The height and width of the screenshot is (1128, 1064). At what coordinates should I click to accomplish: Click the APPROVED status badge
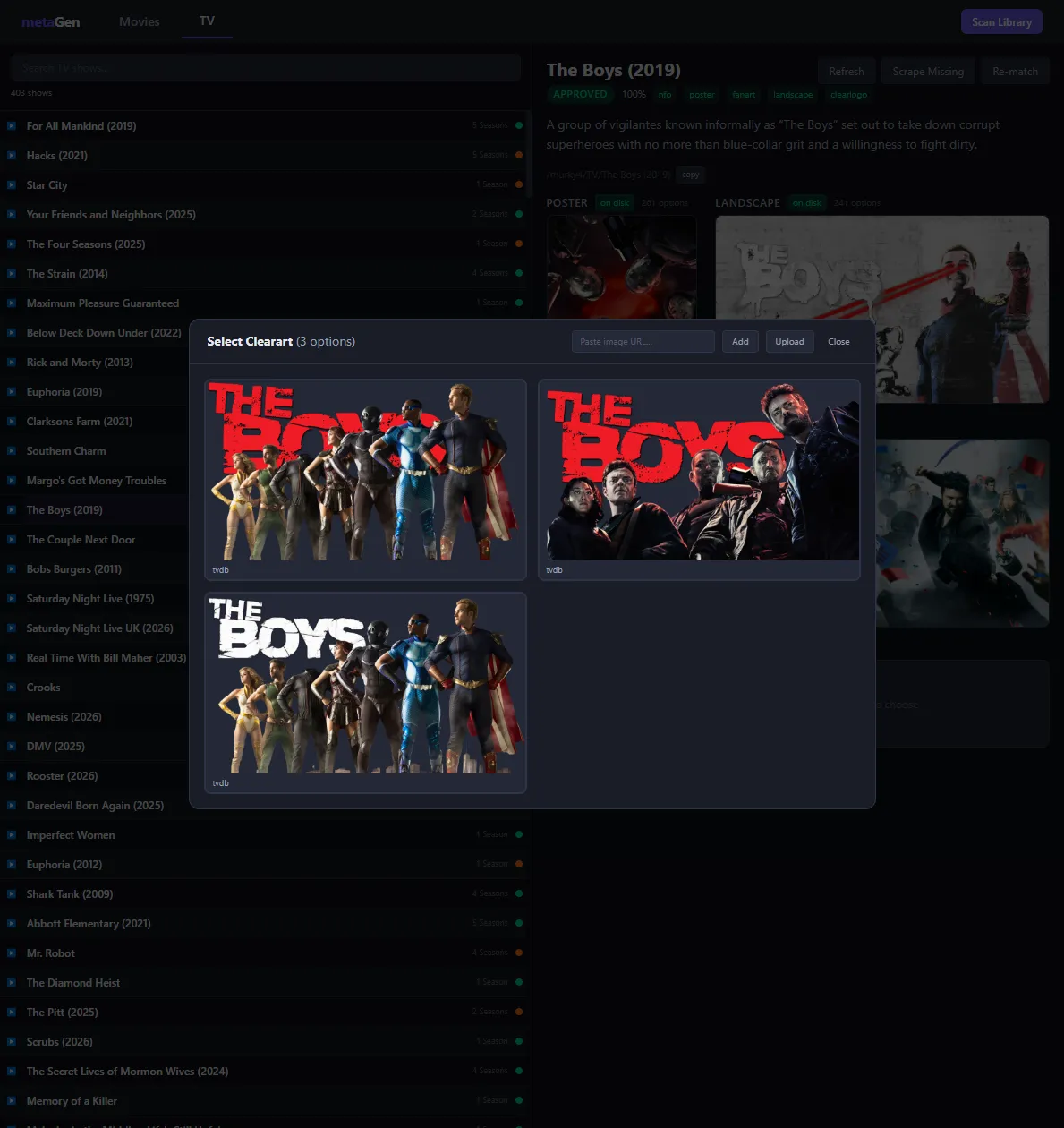(580, 95)
